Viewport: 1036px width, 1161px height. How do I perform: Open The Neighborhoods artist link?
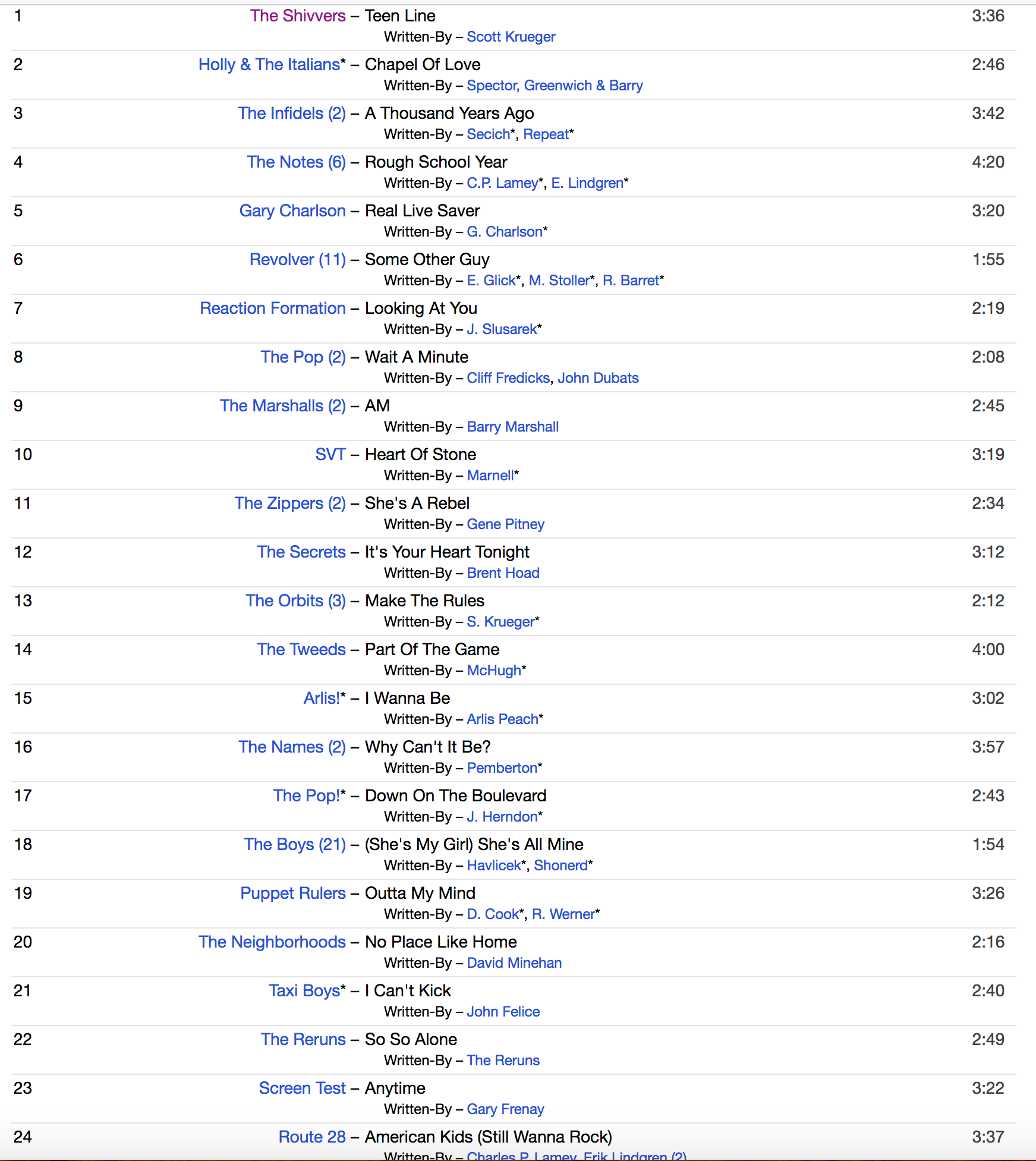click(x=272, y=942)
